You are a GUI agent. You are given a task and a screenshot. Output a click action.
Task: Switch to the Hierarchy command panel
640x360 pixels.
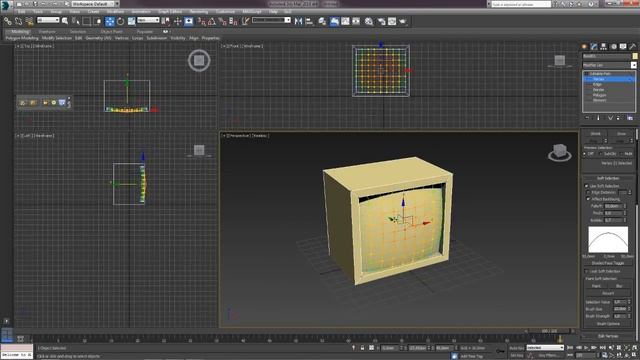(604, 47)
